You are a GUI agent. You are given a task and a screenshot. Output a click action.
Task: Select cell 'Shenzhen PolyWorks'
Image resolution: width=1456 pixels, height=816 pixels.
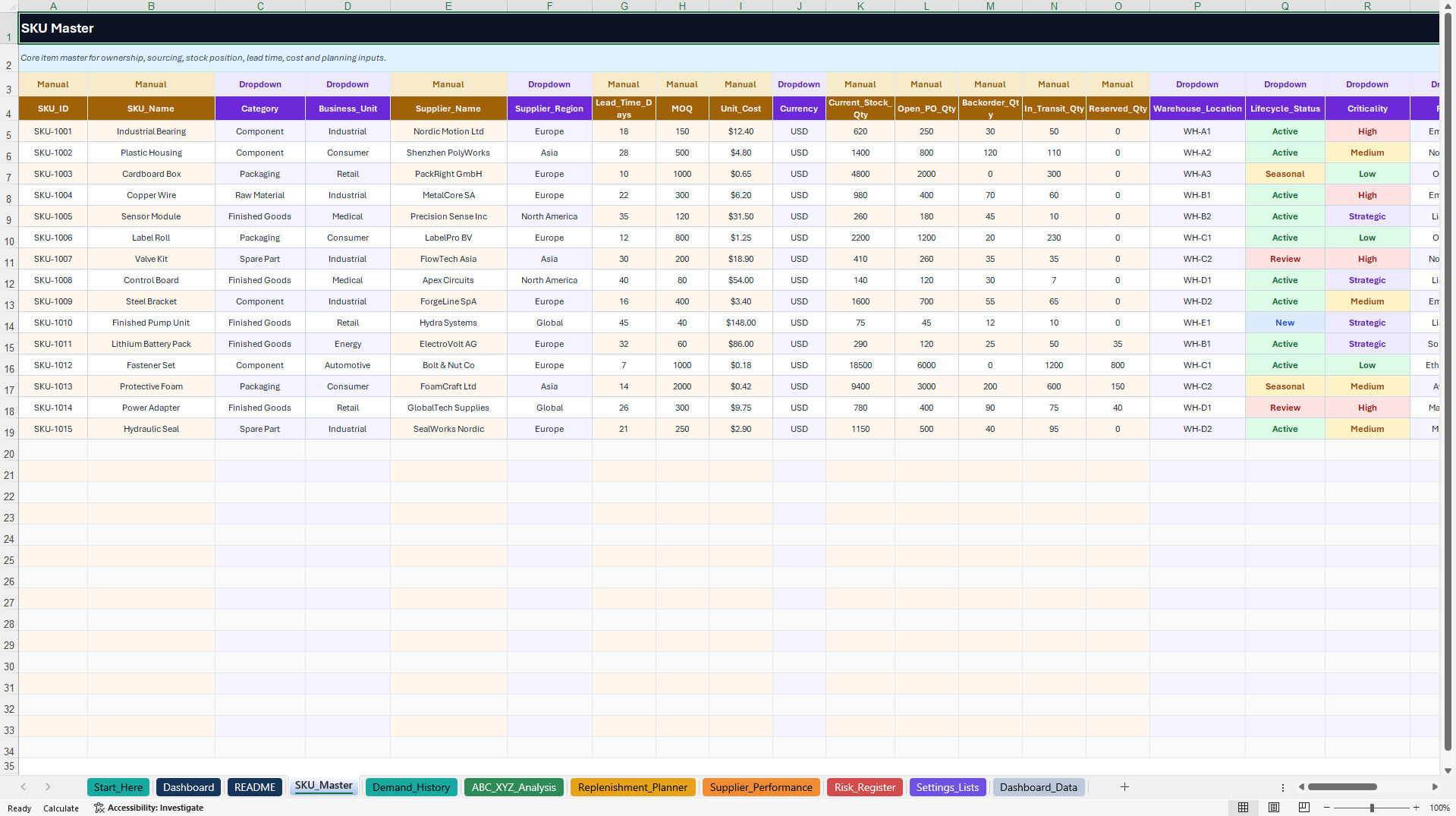[x=448, y=153]
